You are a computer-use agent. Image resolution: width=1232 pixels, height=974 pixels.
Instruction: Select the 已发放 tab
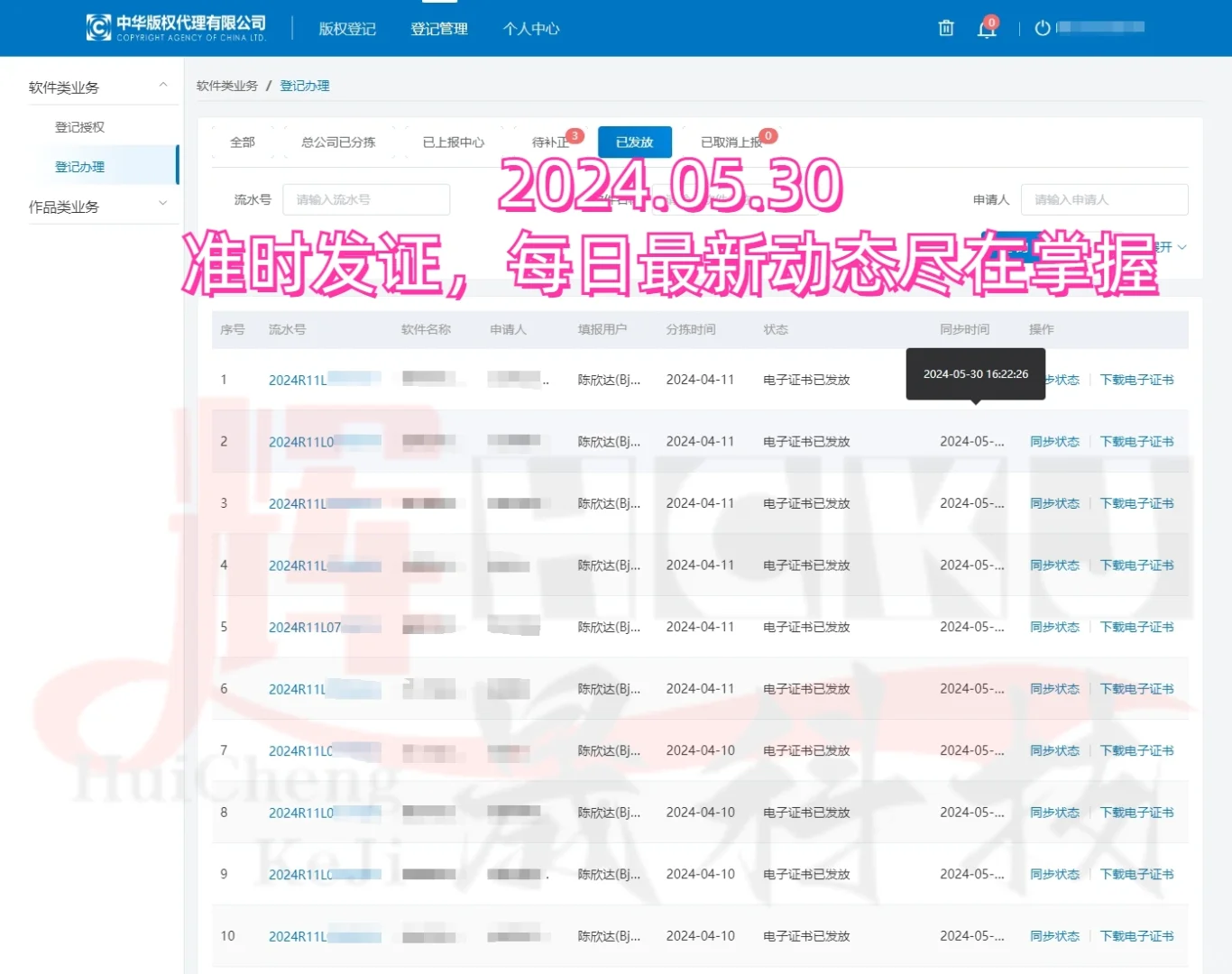pyautogui.click(x=634, y=142)
